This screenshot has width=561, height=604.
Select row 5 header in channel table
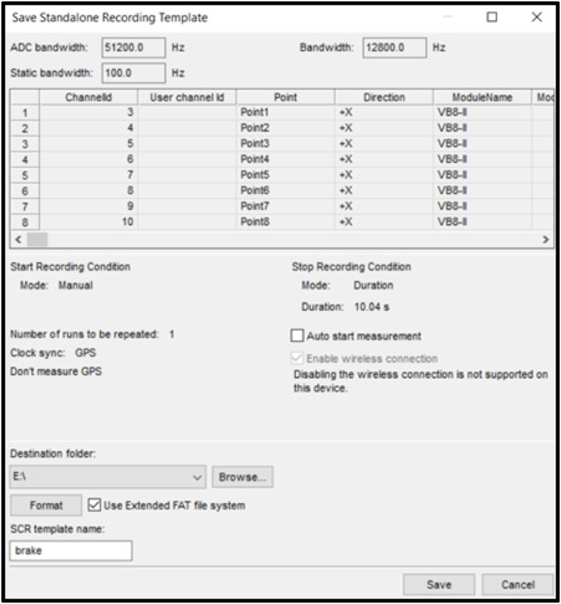coord(25,175)
